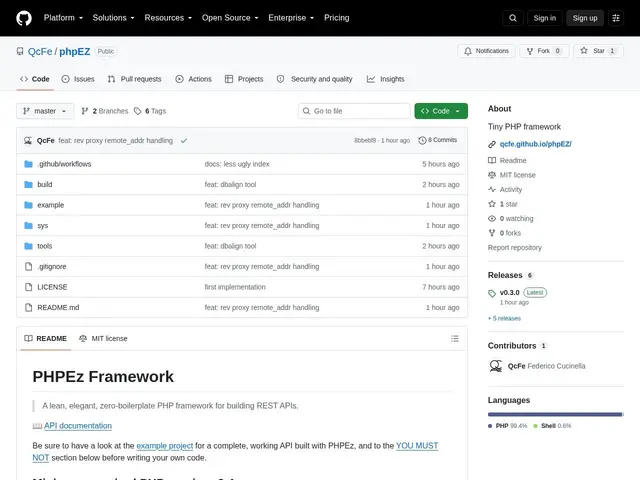The height and width of the screenshot is (480, 640).
Task: Click the commit status checkmark icon
Action: [x=184, y=141]
